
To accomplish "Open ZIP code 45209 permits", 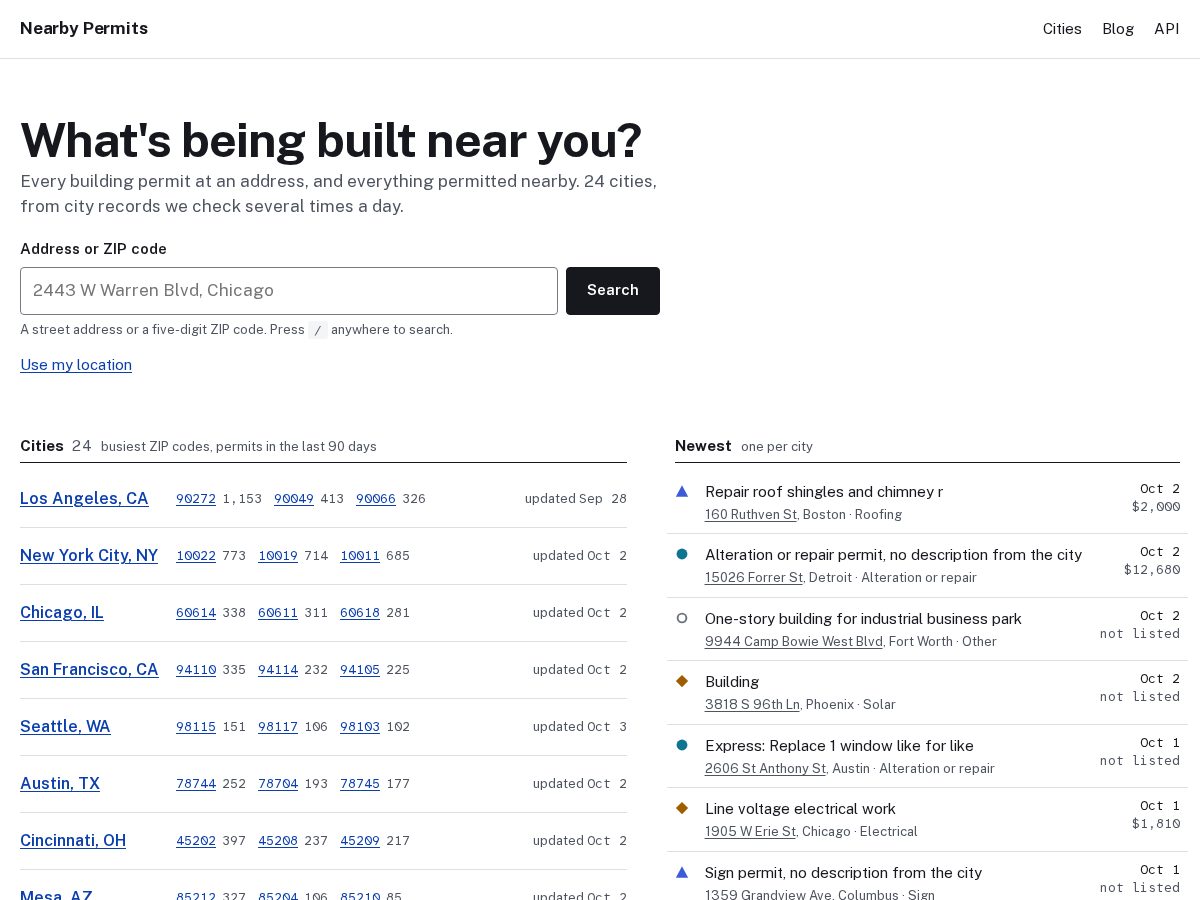I will point(360,841).
